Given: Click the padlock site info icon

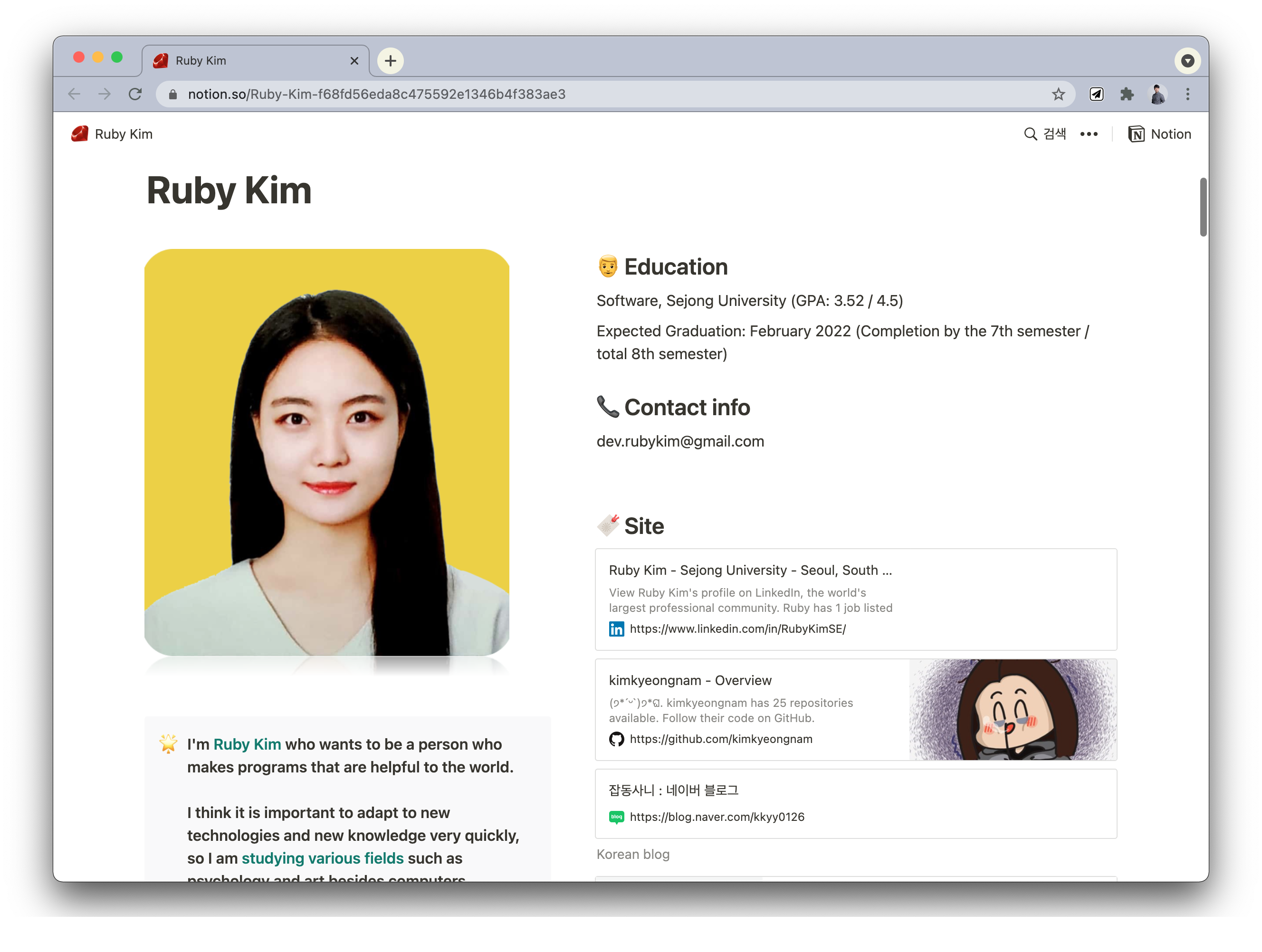Looking at the screenshot, I should click(173, 94).
